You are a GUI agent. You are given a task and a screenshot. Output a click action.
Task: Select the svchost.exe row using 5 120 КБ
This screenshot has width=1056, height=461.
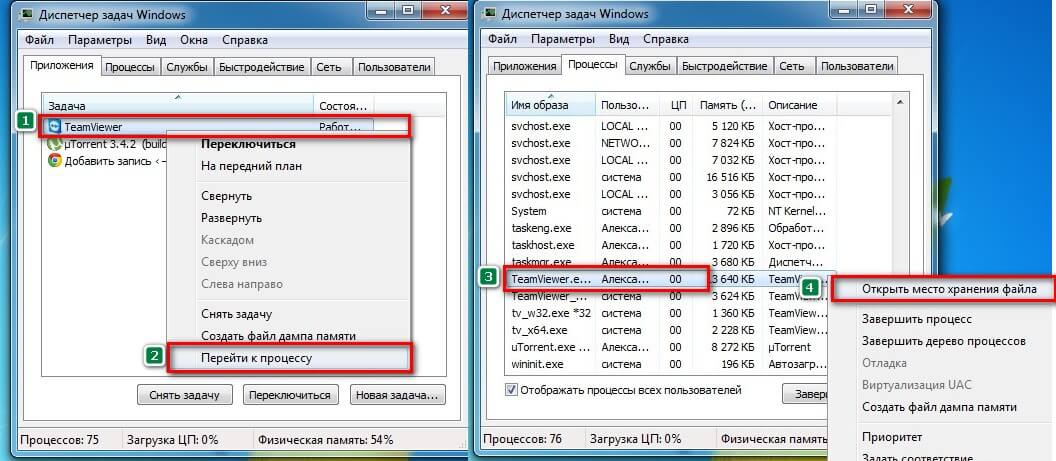[x=670, y=126]
